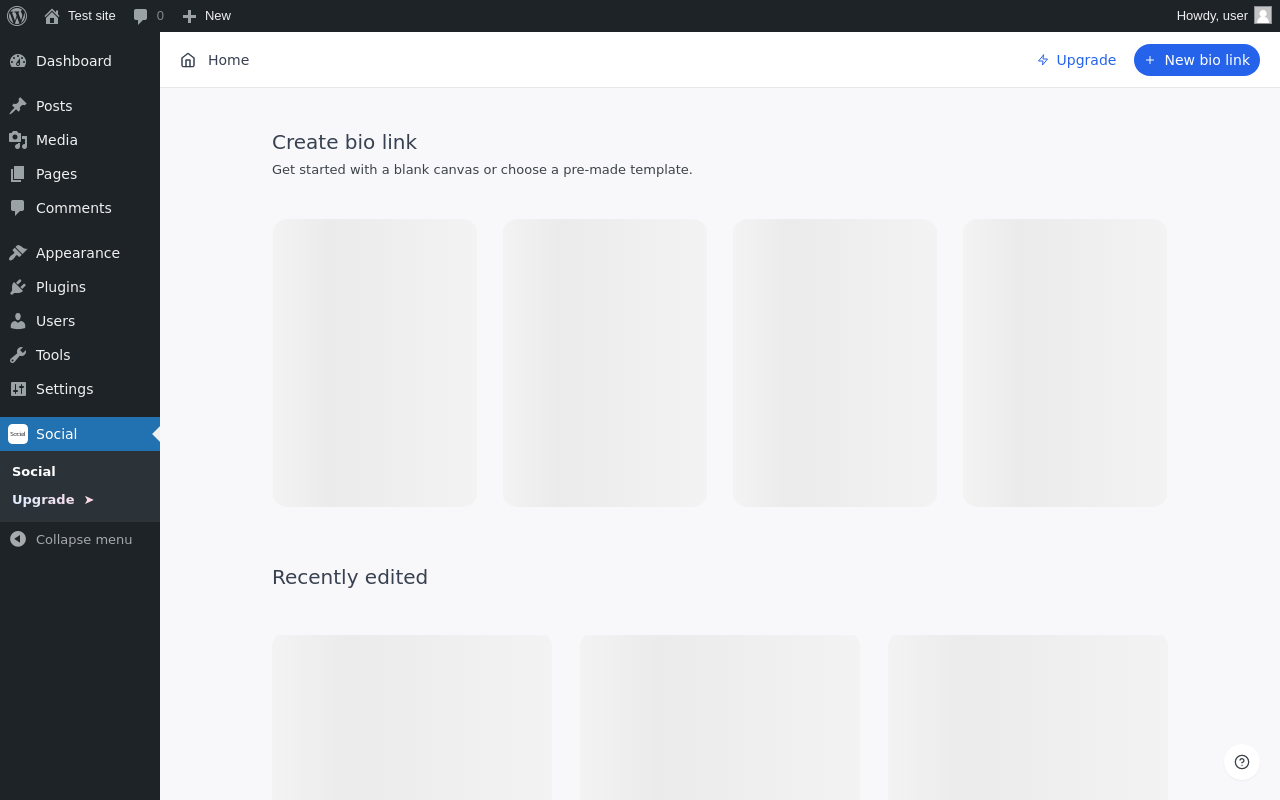This screenshot has height=800, width=1280.
Task: Click the Dashboard gauge icon
Action: pos(18,61)
